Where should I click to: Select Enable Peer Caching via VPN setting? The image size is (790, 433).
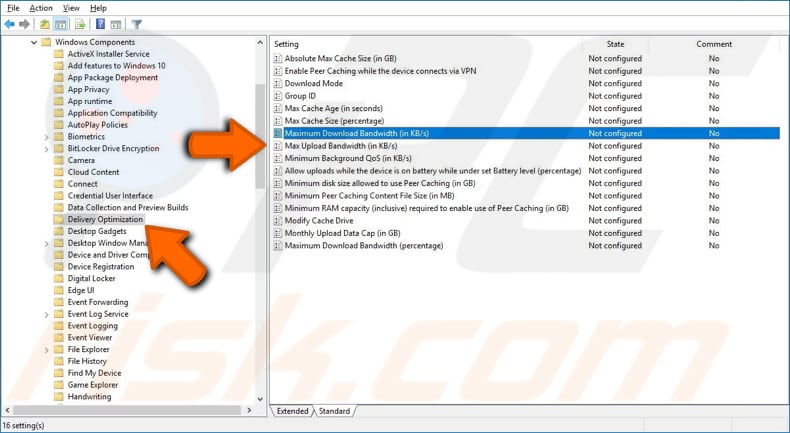(380, 71)
